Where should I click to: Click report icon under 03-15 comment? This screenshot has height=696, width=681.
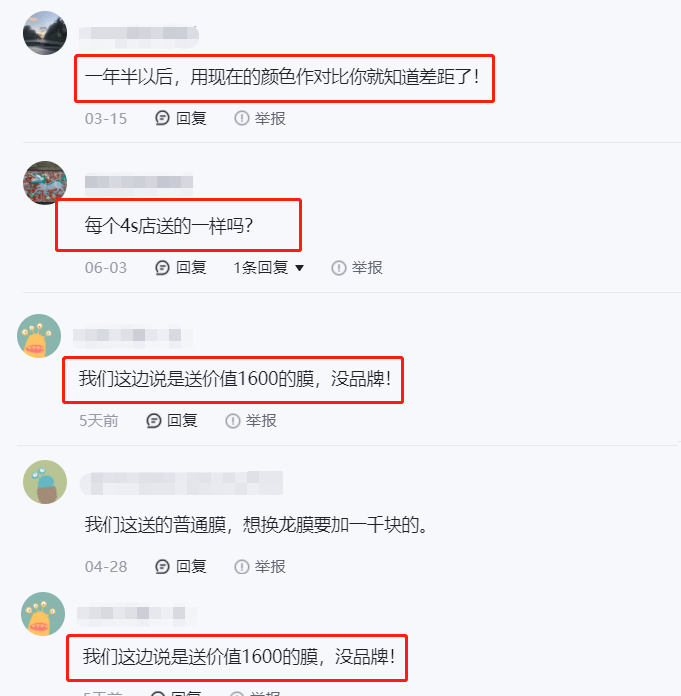(242, 118)
